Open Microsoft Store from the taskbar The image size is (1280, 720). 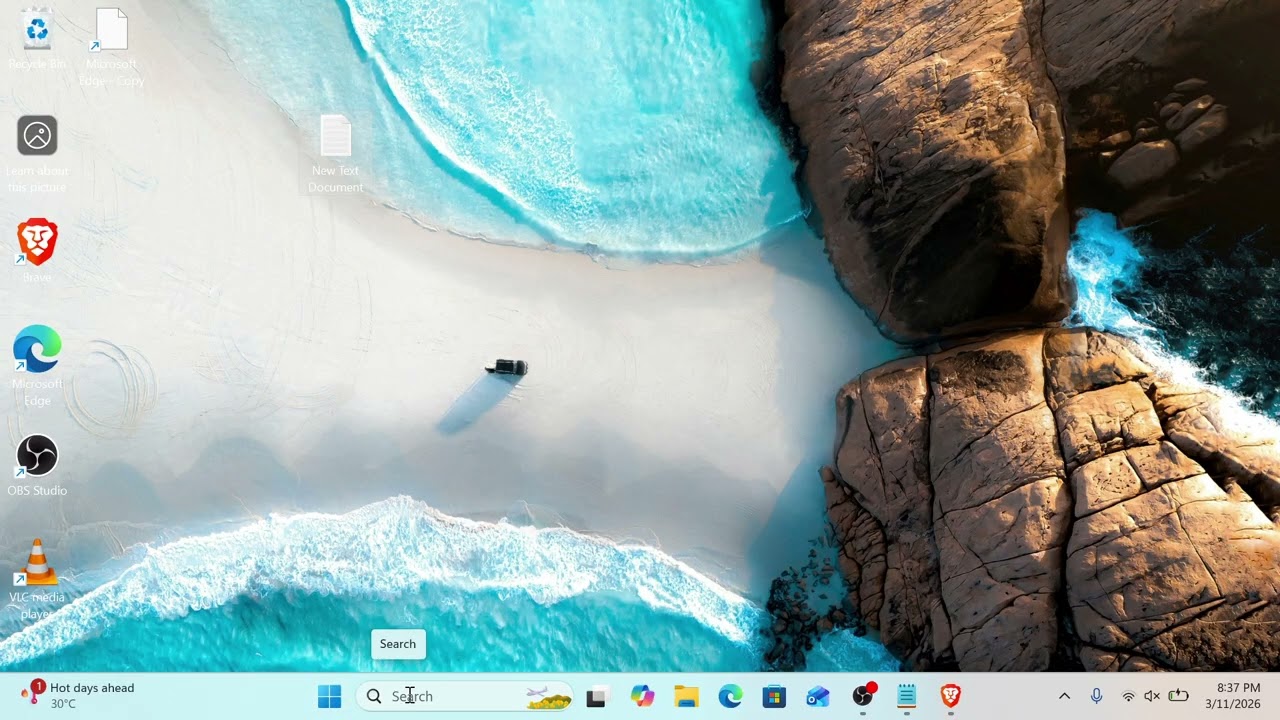pos(774,696)
